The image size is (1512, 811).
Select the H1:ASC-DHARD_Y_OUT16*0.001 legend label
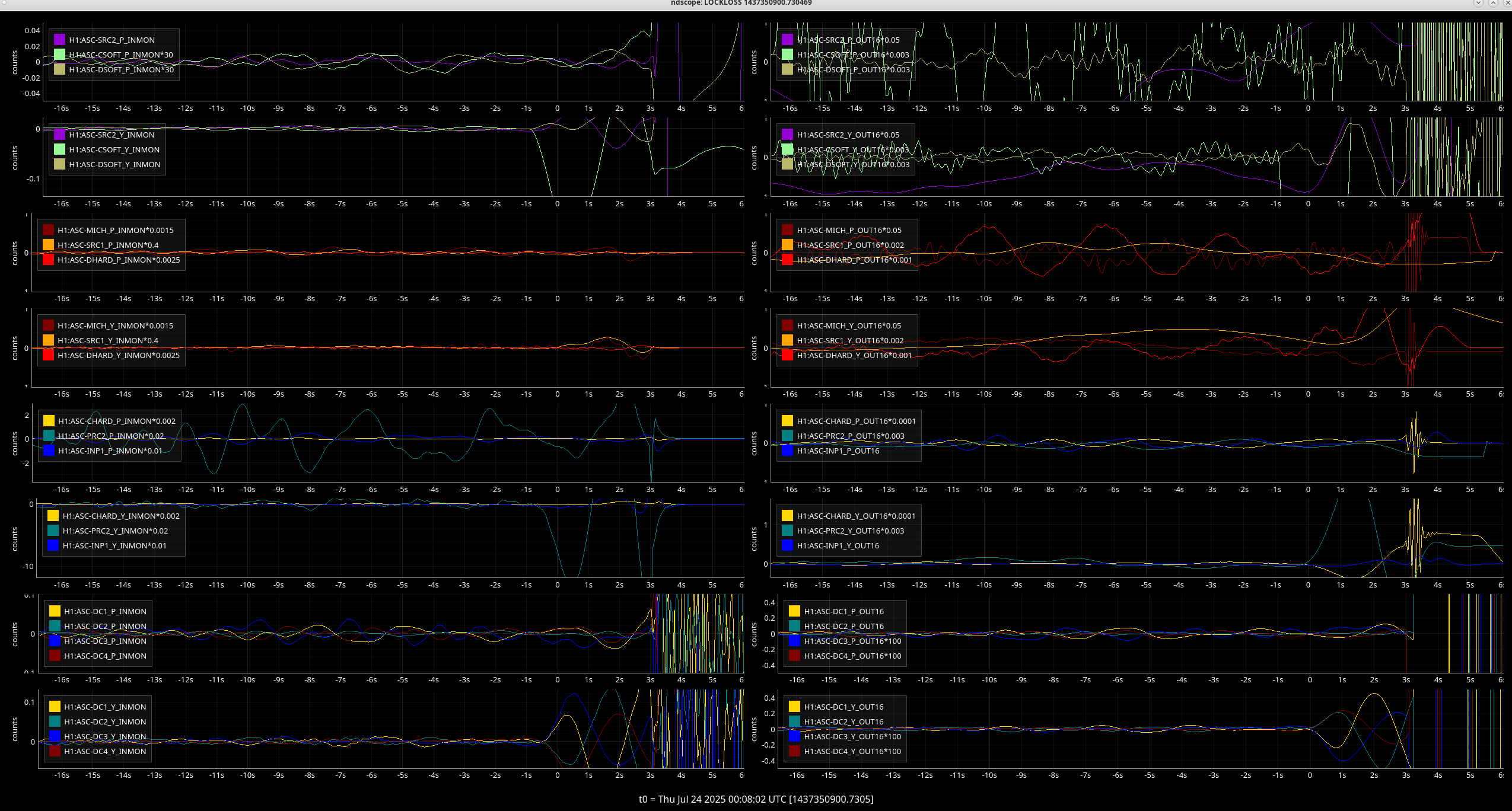click(x=854, y=355)
